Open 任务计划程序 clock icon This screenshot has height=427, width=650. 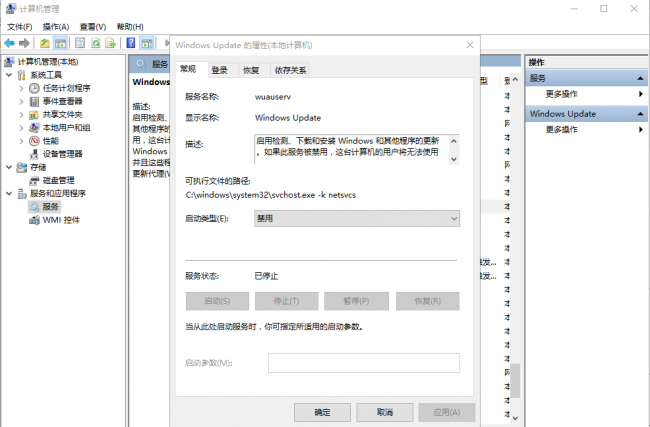coord(34,88)
